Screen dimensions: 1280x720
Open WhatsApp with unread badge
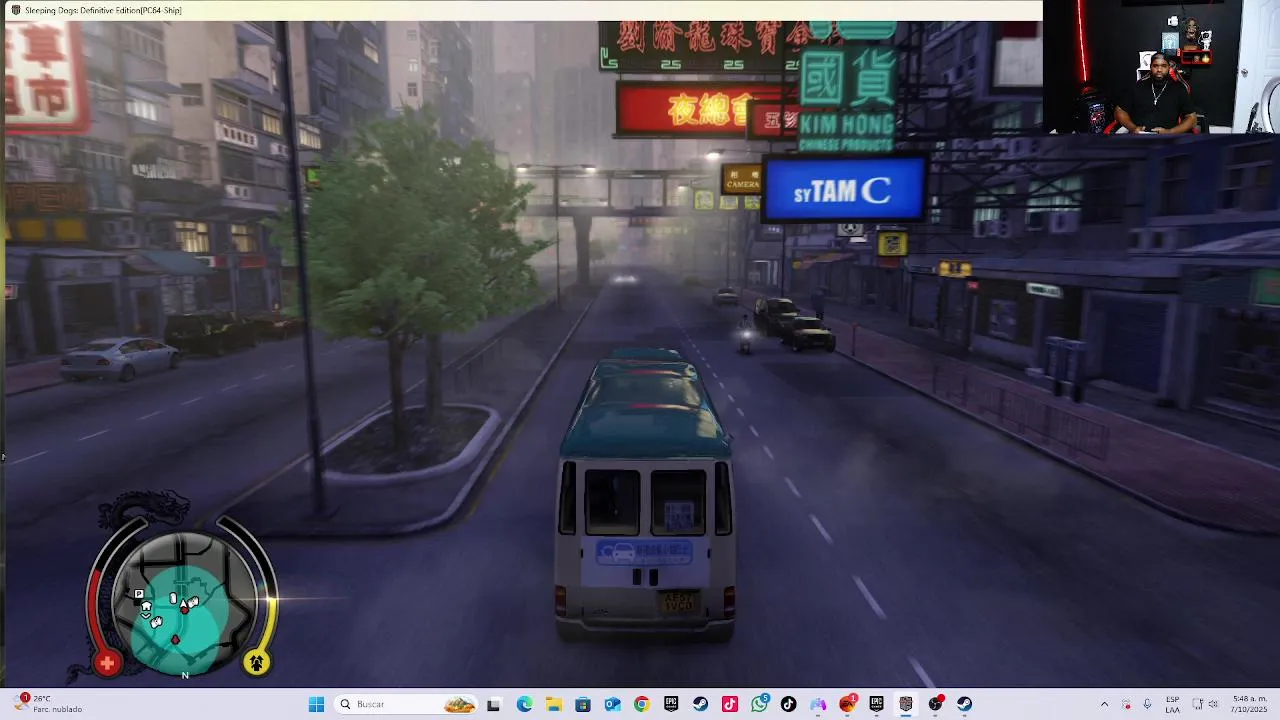759,704
